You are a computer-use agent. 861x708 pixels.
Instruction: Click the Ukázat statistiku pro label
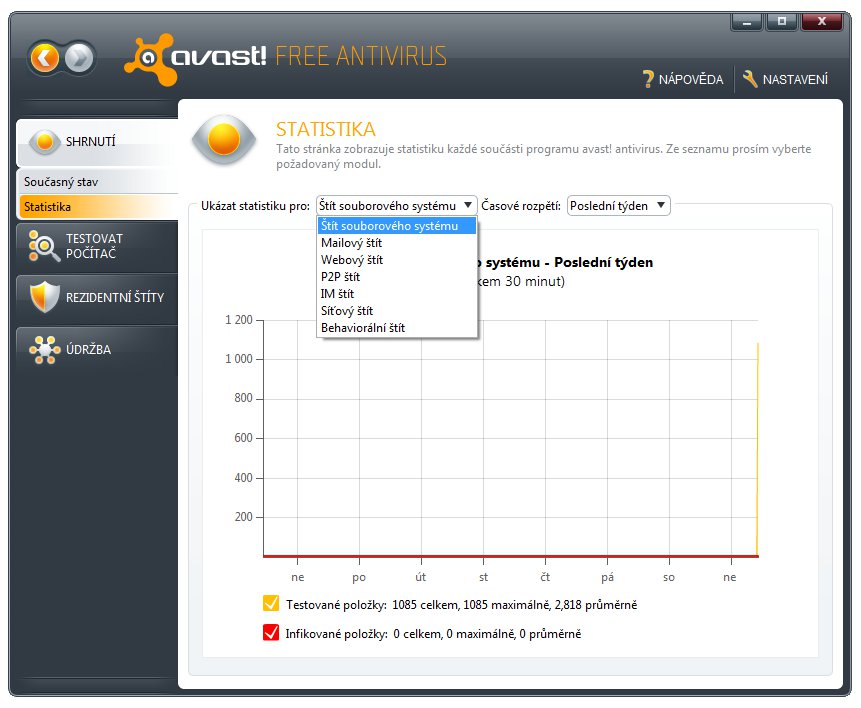[255, 206]
